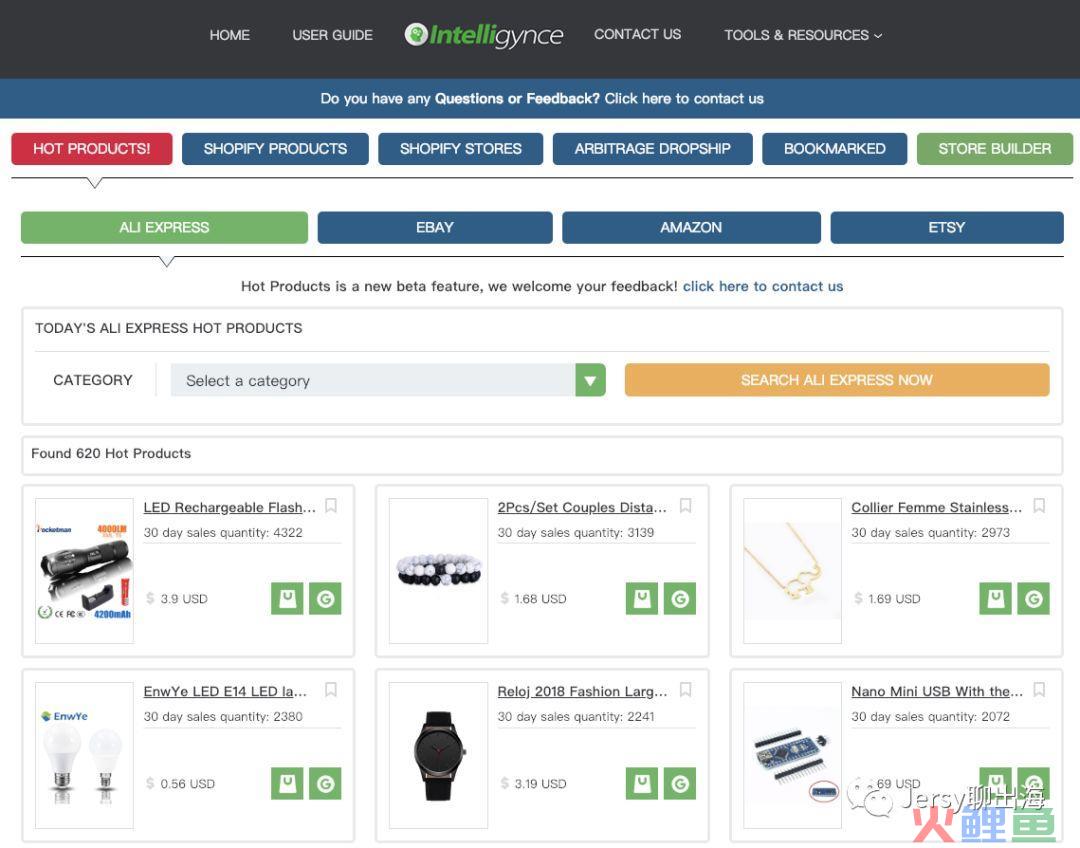Click the G icon for Reloj 2018 Fashion
The image size is (1080, 848).
(680, 783)
